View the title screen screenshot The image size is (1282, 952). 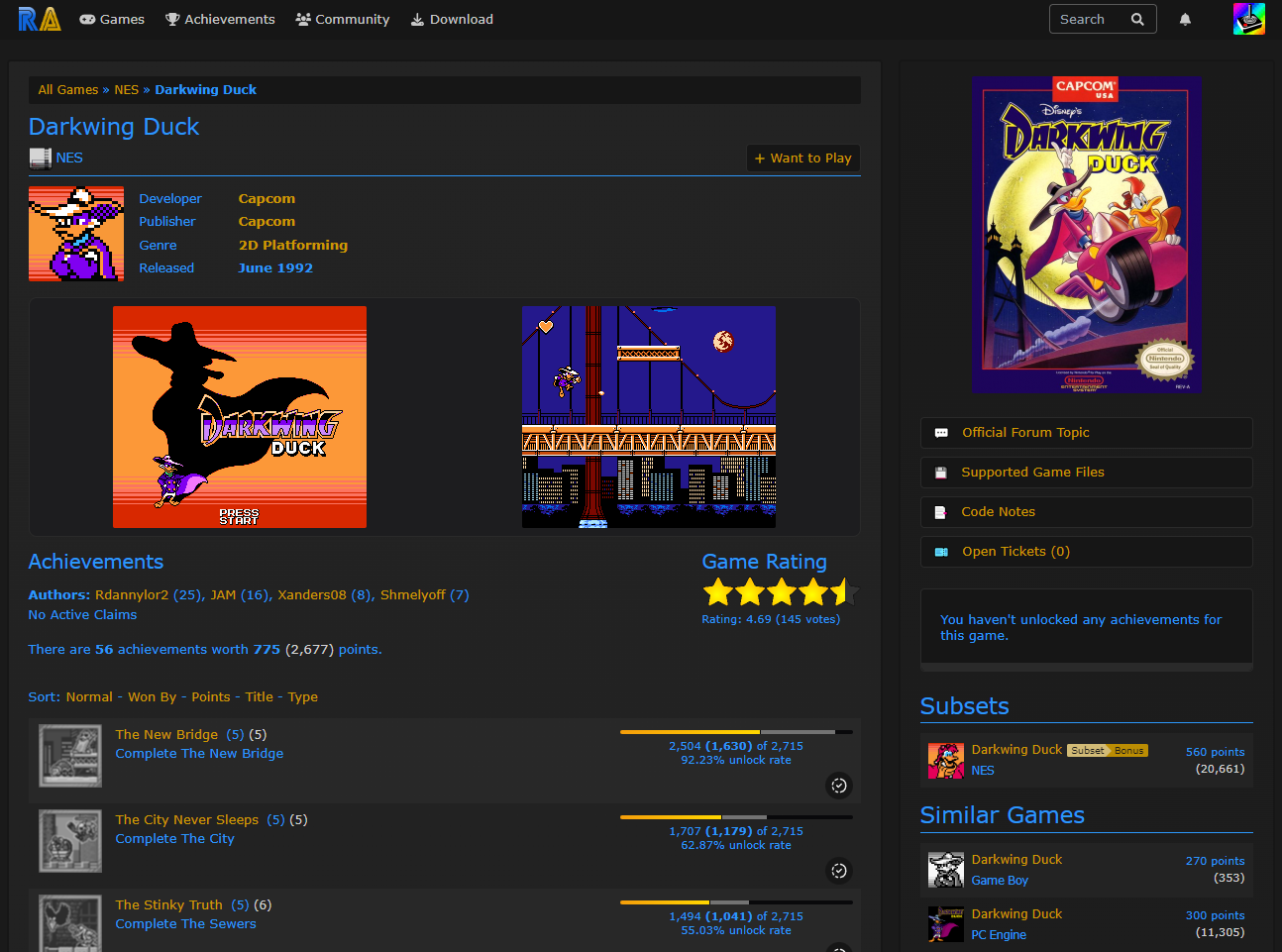pyautogui.click(x=240, y=417)
